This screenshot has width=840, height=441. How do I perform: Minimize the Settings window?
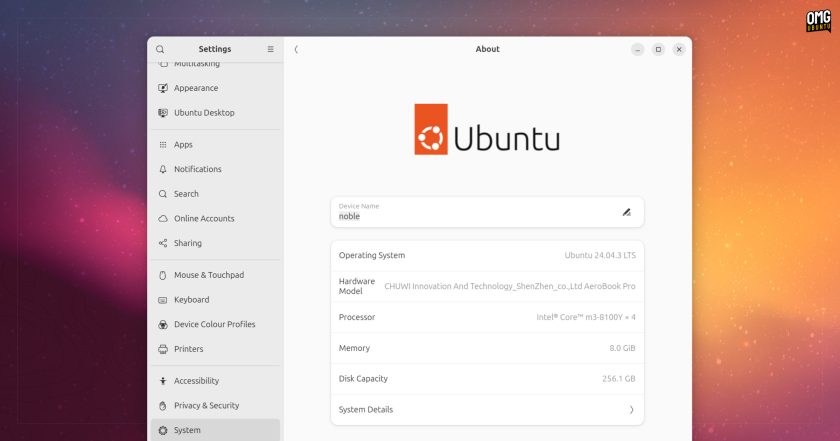pos(638,50)
